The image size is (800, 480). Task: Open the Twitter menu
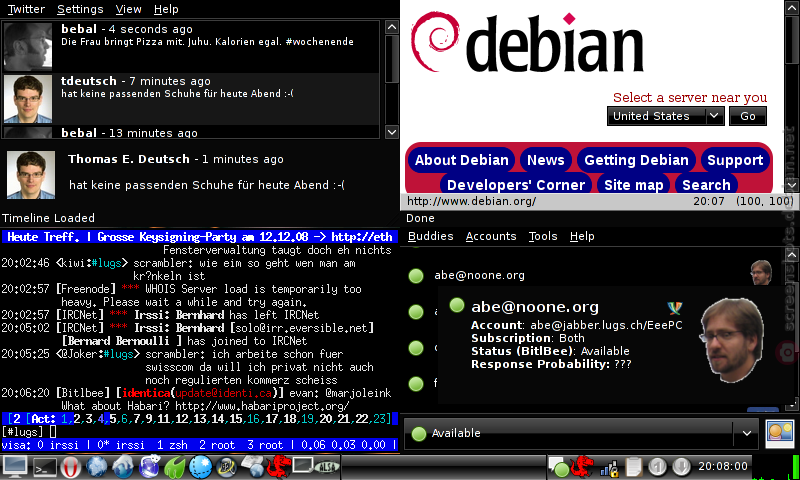(x=26, y=9)
